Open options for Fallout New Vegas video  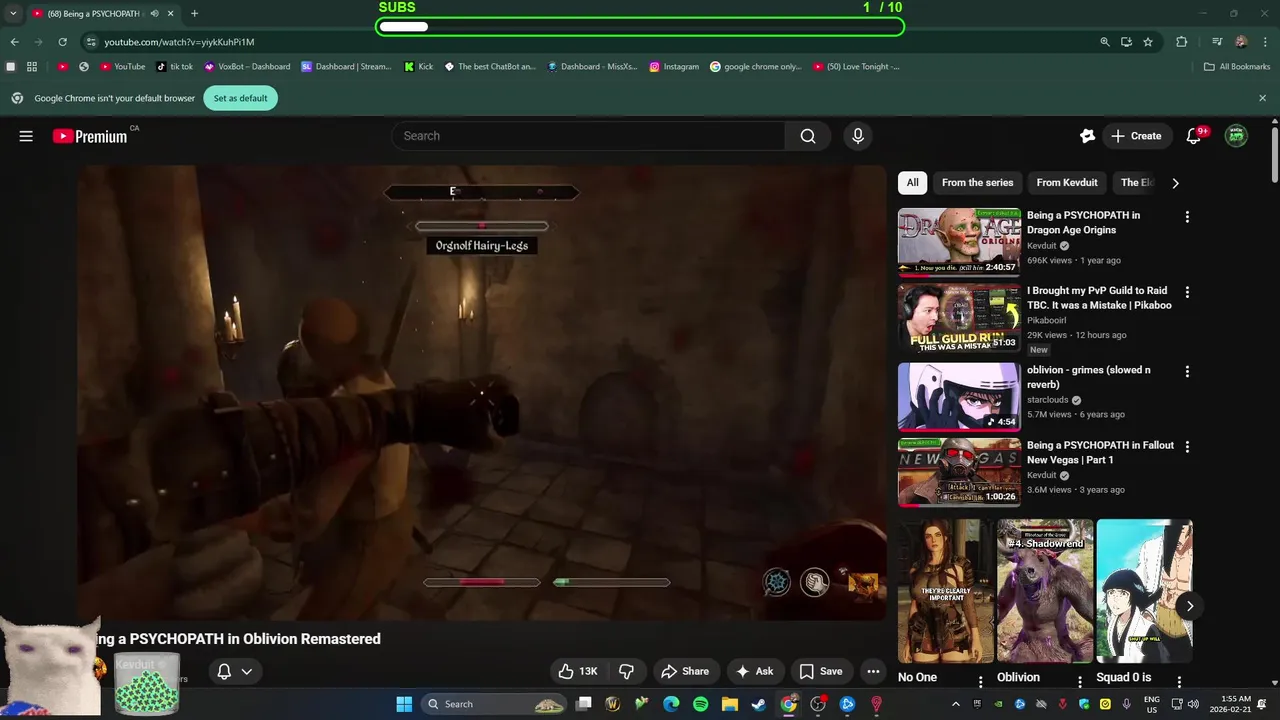(1187, 447)
